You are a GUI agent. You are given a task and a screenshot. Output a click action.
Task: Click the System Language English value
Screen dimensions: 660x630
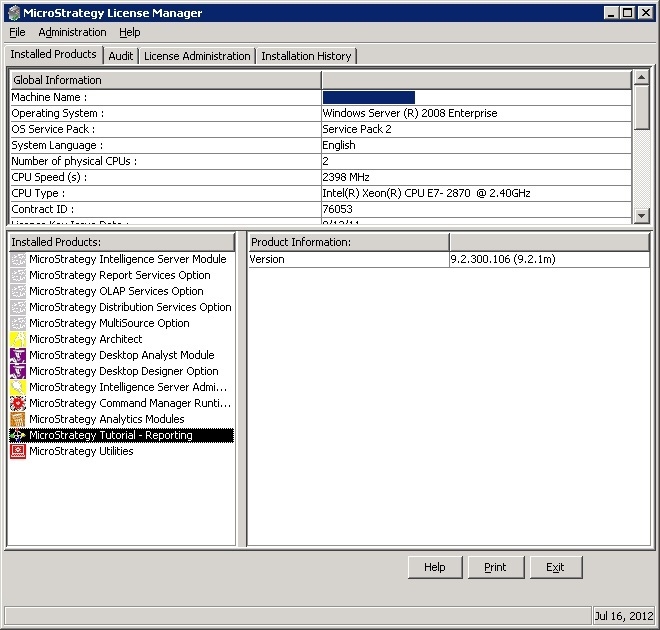click(339, 145)
